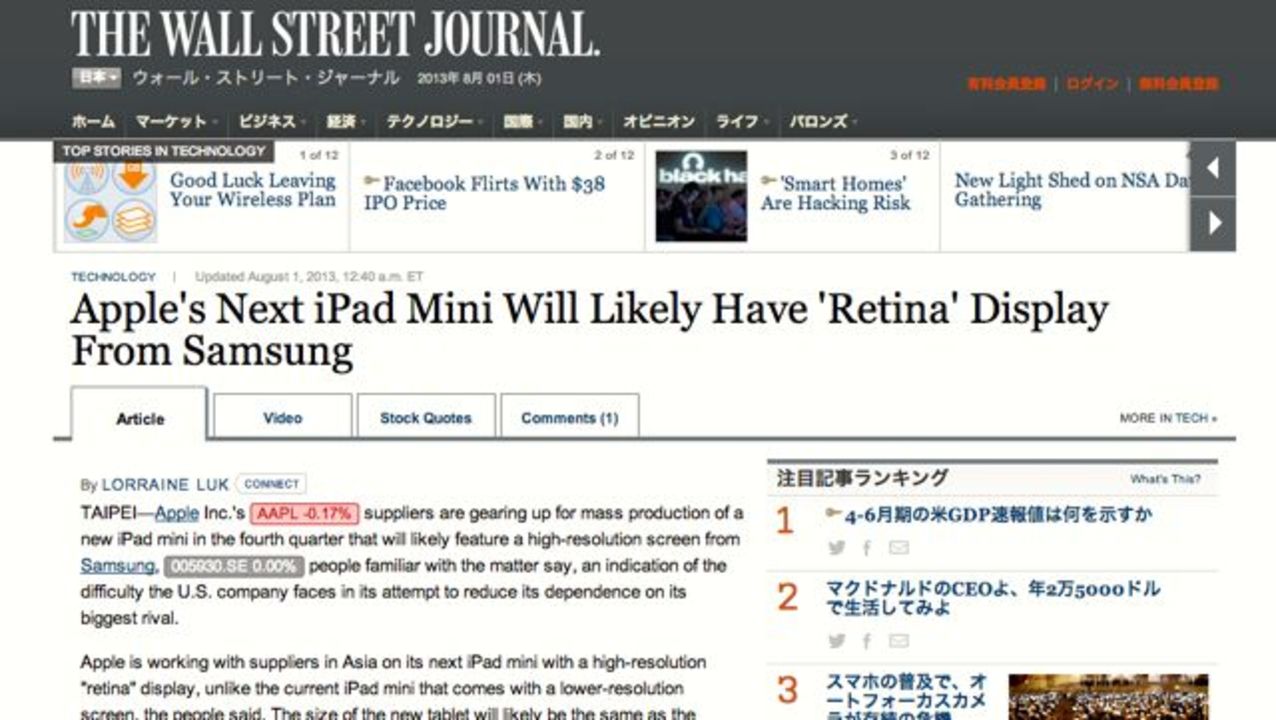The image size is (1276, 720).
Task: Share ranking story 2 on Twitter
Action: click(x=837, y=640)
